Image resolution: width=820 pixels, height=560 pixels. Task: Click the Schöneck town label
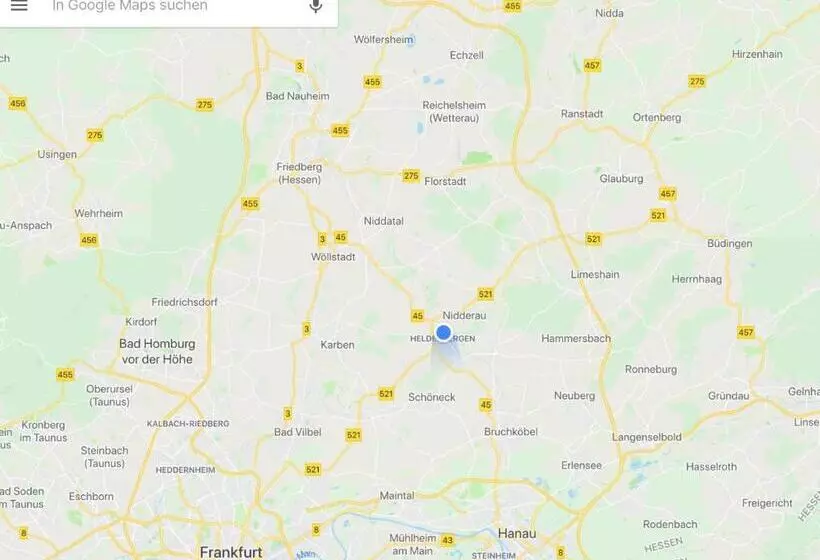(x=431, y=397)
